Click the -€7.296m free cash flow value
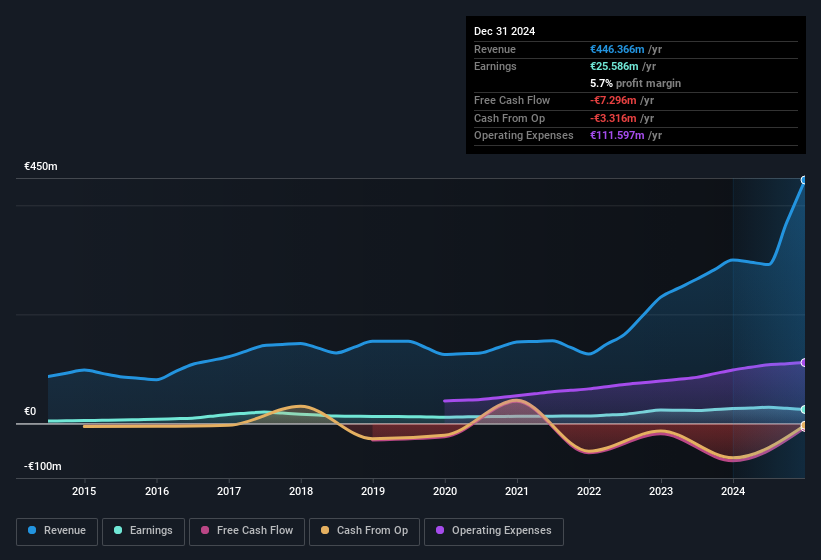Image resolution: width=821 pixels, height=560 pixels. [613, 100]
